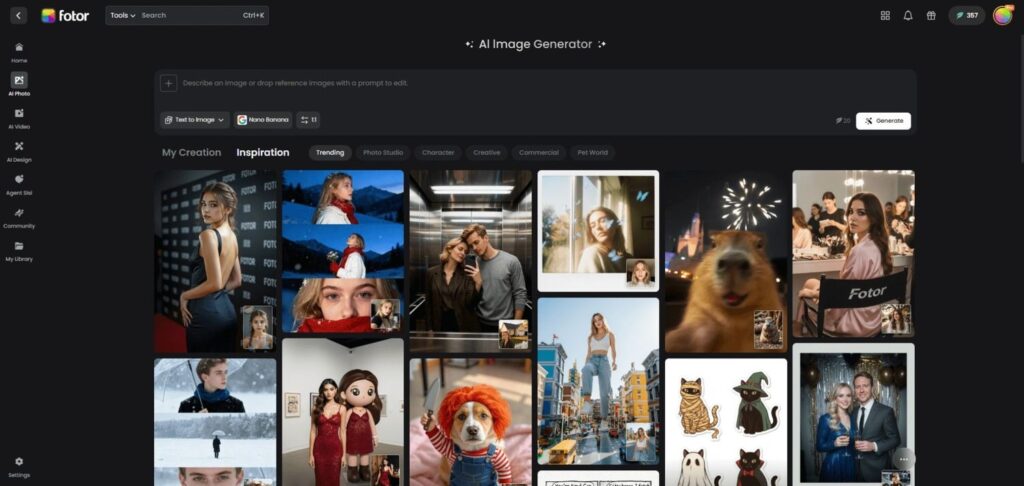The image size is (1024, 486).
Task: Click the Generate button
Action: pyautogui.click(x=883, y=121)
